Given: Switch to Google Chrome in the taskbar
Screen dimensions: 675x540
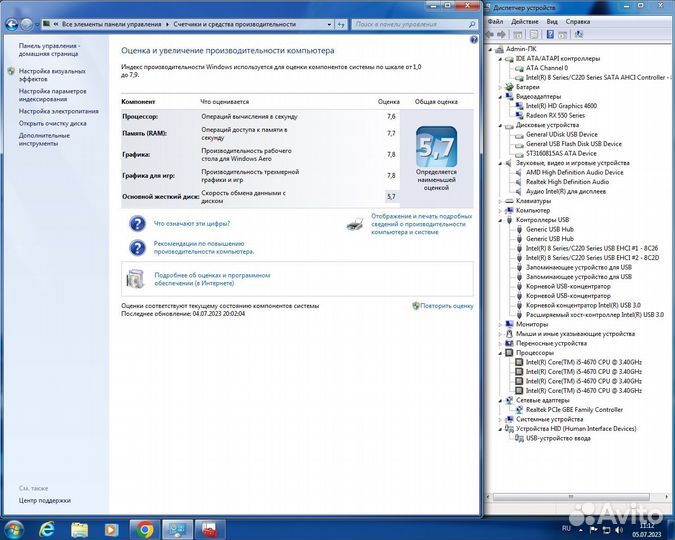Looking at the screenshot, I should [x=145, y=529].
